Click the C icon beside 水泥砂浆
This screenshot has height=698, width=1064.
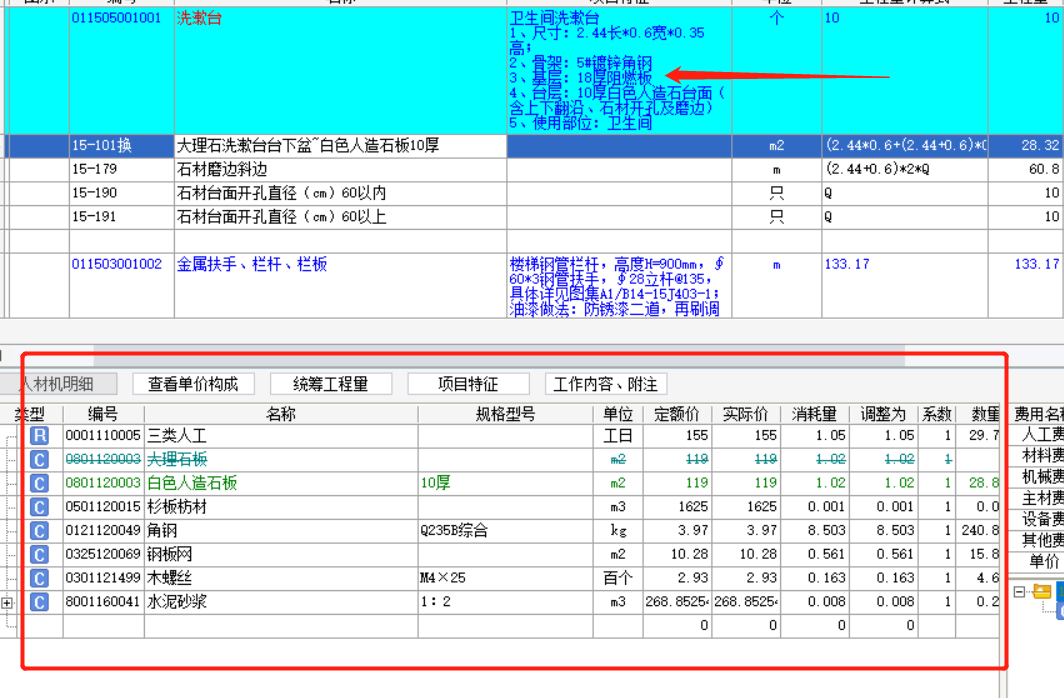[39, 602]
